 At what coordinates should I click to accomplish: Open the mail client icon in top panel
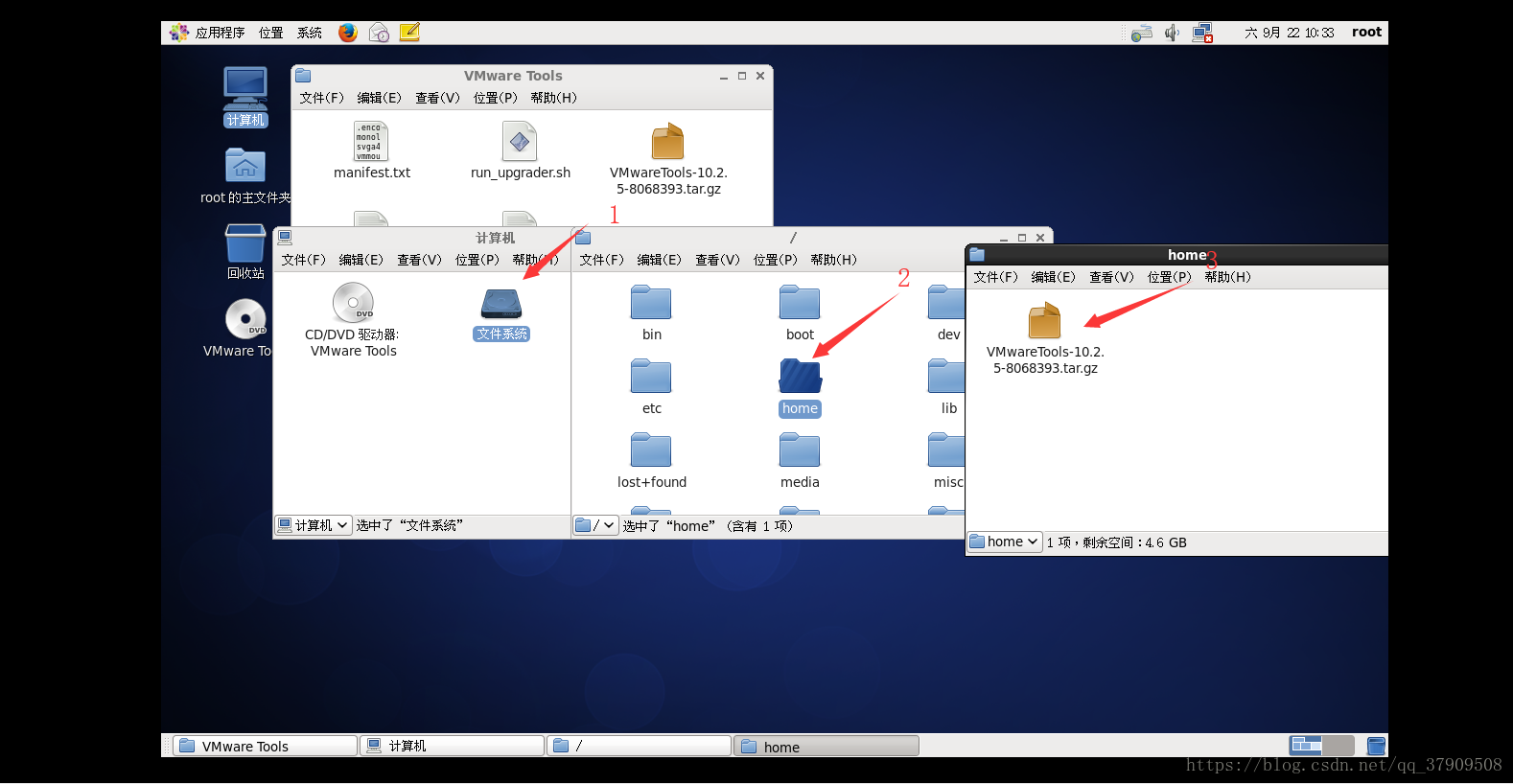[x=379, y=33]
